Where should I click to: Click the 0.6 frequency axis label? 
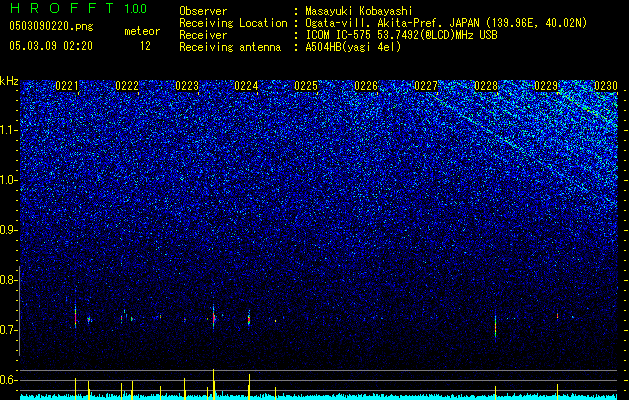[9, 380]
